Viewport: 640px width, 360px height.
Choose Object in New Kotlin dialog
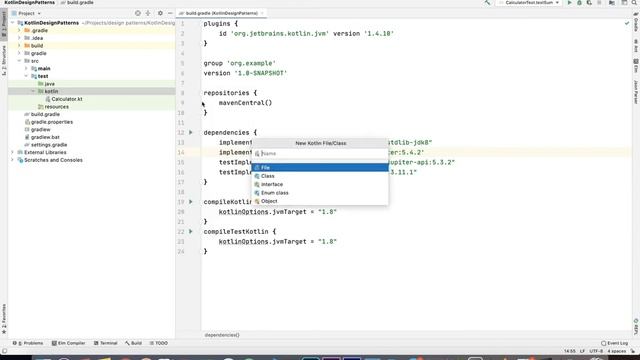320,201
